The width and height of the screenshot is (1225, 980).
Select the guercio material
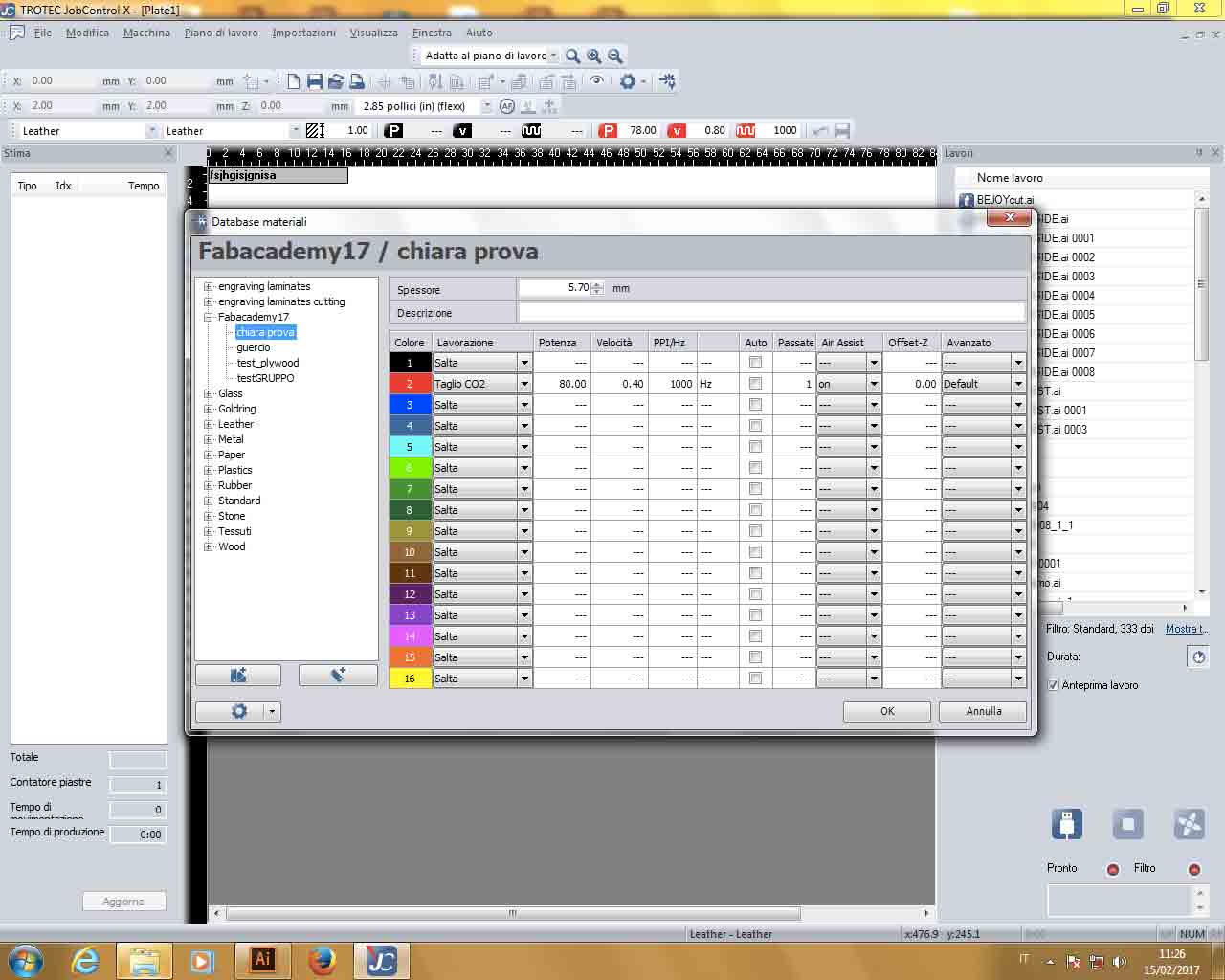(254, 347)
